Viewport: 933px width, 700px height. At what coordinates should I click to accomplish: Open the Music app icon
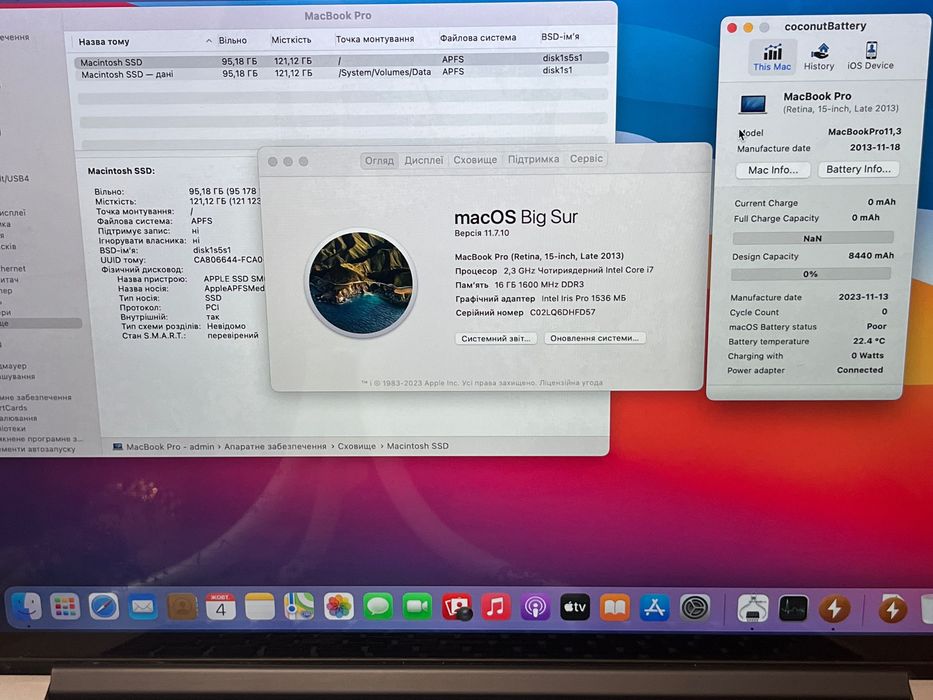(496, 607)
